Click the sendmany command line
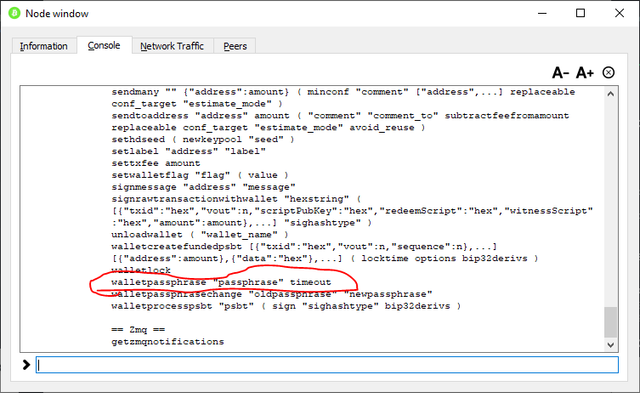Screen dimensions: 640x393 coord(343,98)
